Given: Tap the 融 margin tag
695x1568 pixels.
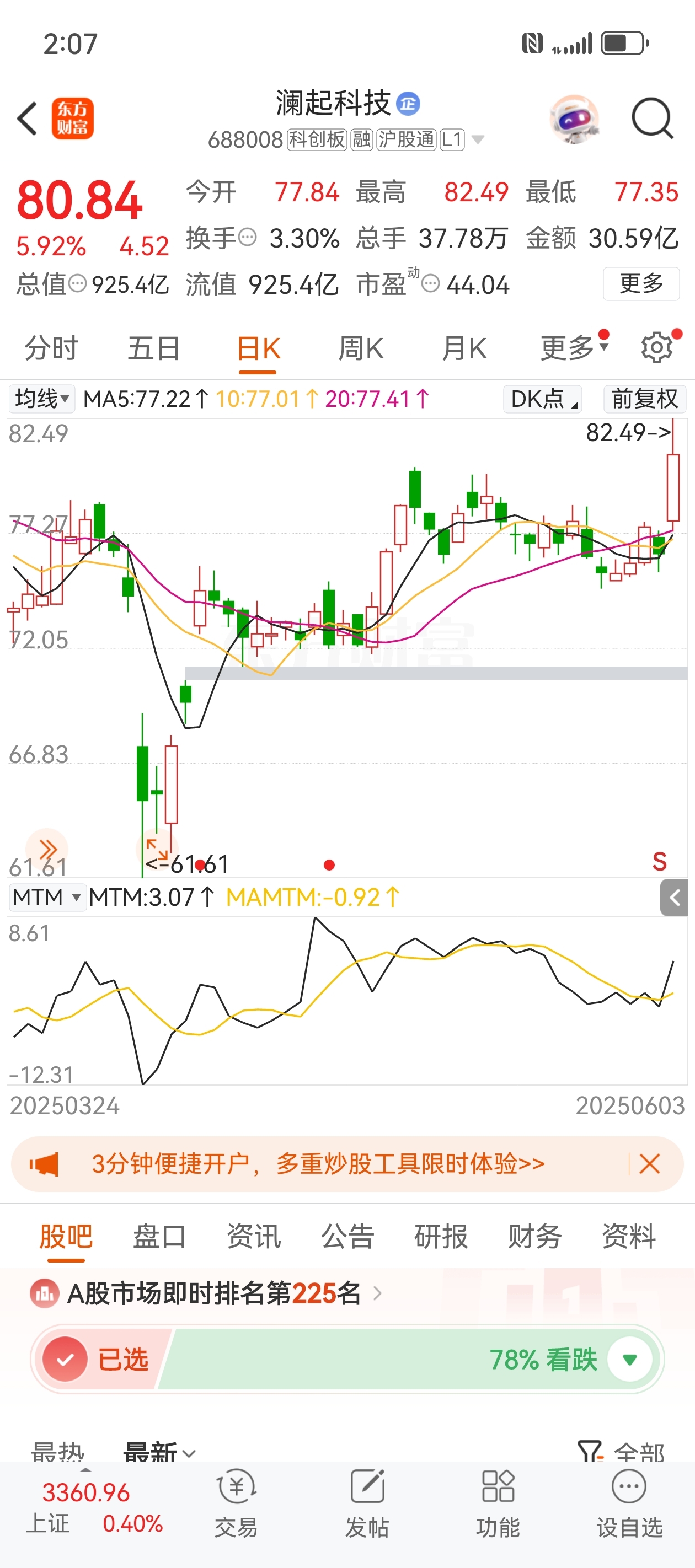Looking at the screenshot, I should [x=361, y=139].
